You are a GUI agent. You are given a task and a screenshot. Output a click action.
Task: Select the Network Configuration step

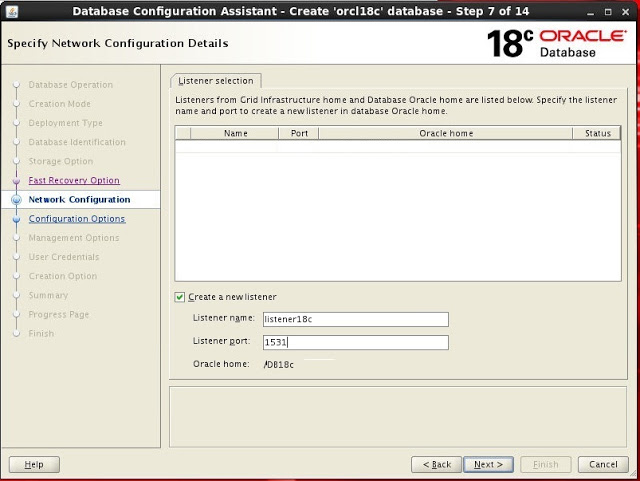click(79, 200)
